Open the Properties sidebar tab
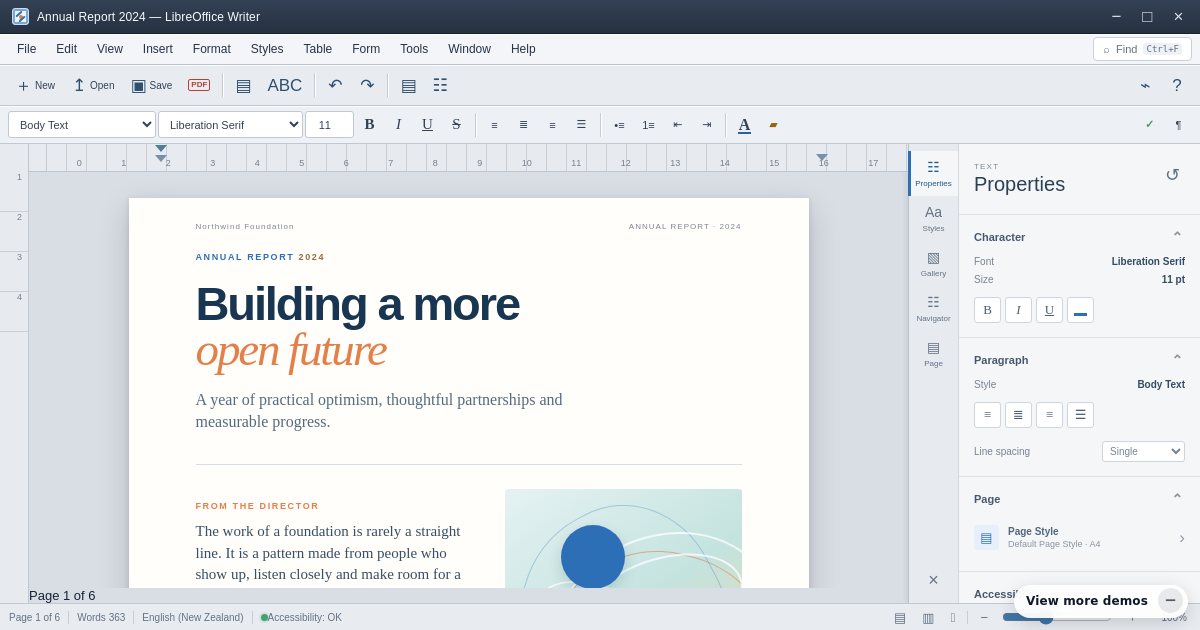Screen dimensions: 1200x630 tap(933, 173)
